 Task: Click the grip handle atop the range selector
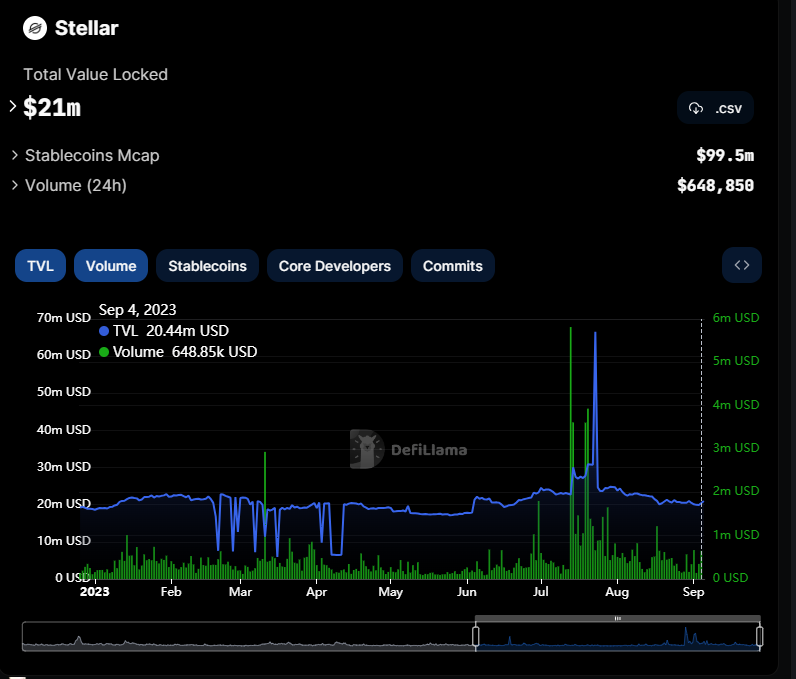click(x=617, y=619)
